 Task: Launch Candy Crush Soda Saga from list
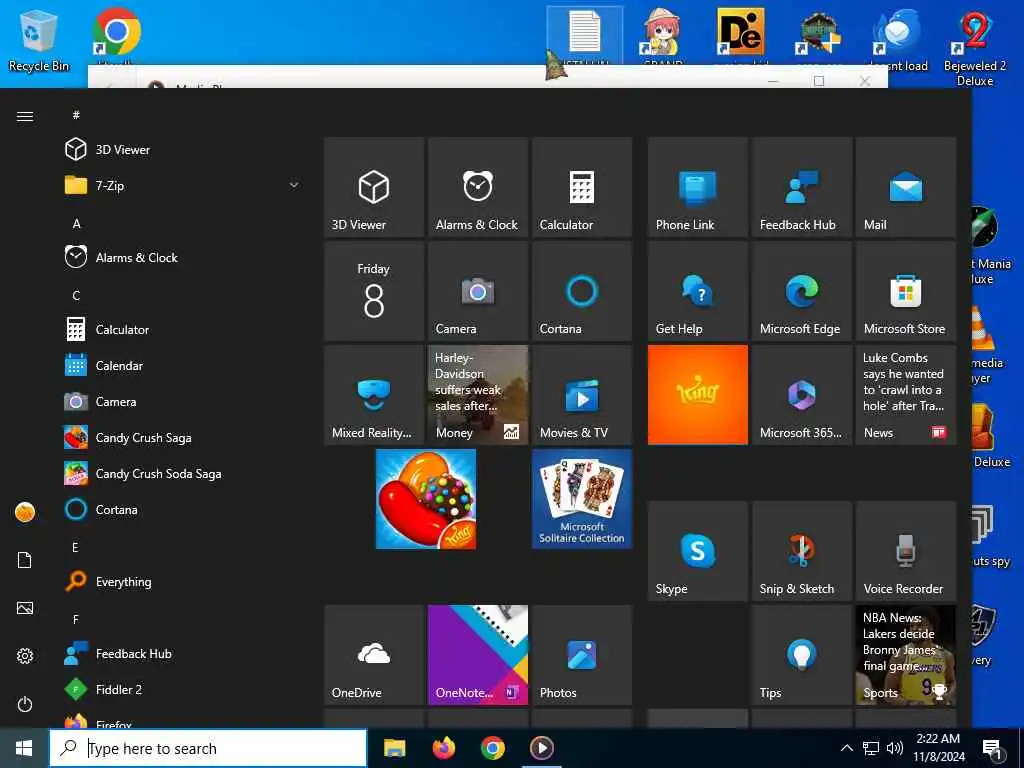(183, 473)
